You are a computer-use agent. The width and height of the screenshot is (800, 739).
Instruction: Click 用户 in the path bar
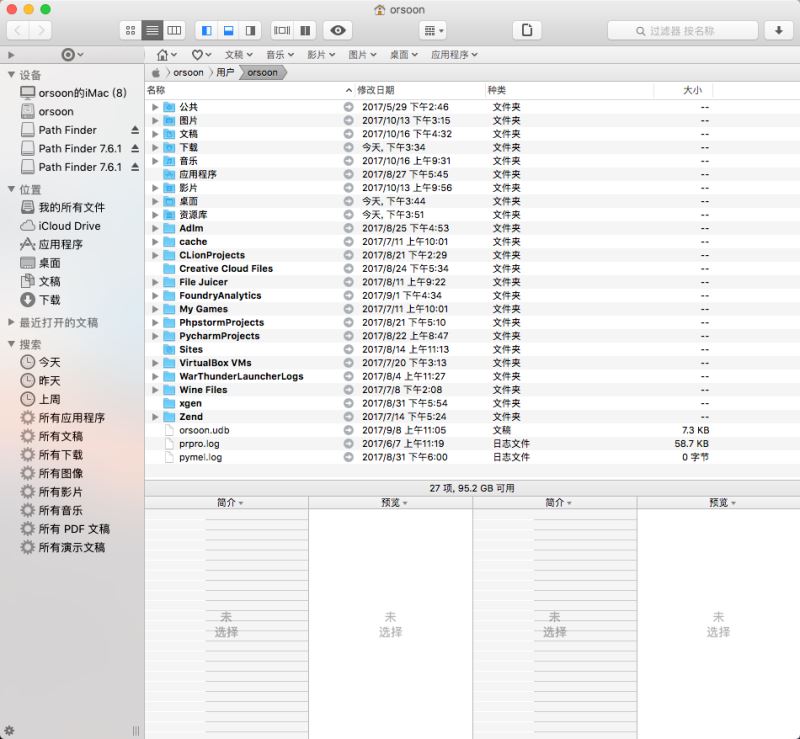(x=225, y=72)
